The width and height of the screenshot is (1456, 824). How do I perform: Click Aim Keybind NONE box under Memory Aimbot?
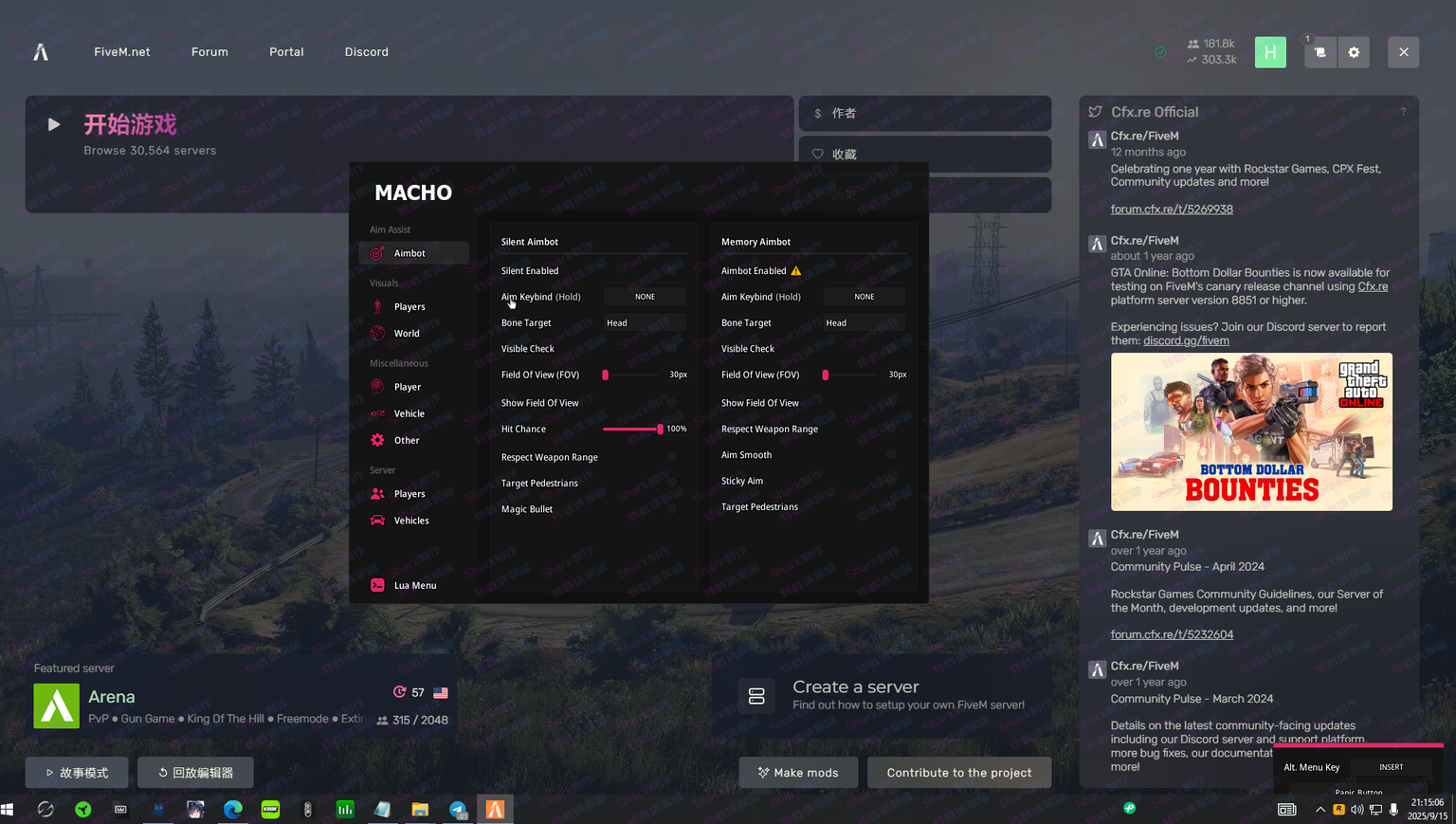[x=864, y=297]
